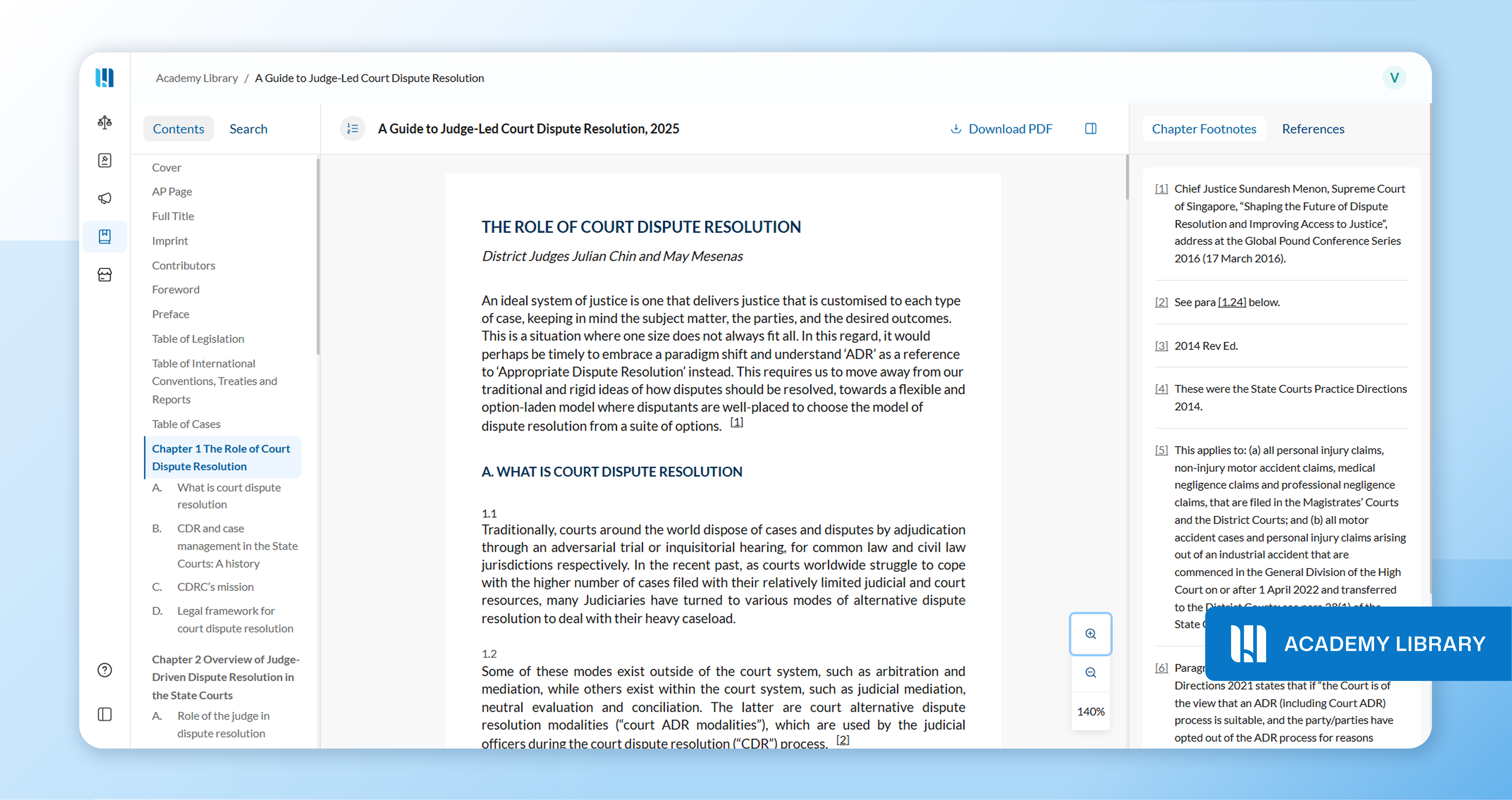Viewport: 1512px width, 800px height.
Task: Open the megaphone announcements sidebar icon
Action: (x=105, y=198)
